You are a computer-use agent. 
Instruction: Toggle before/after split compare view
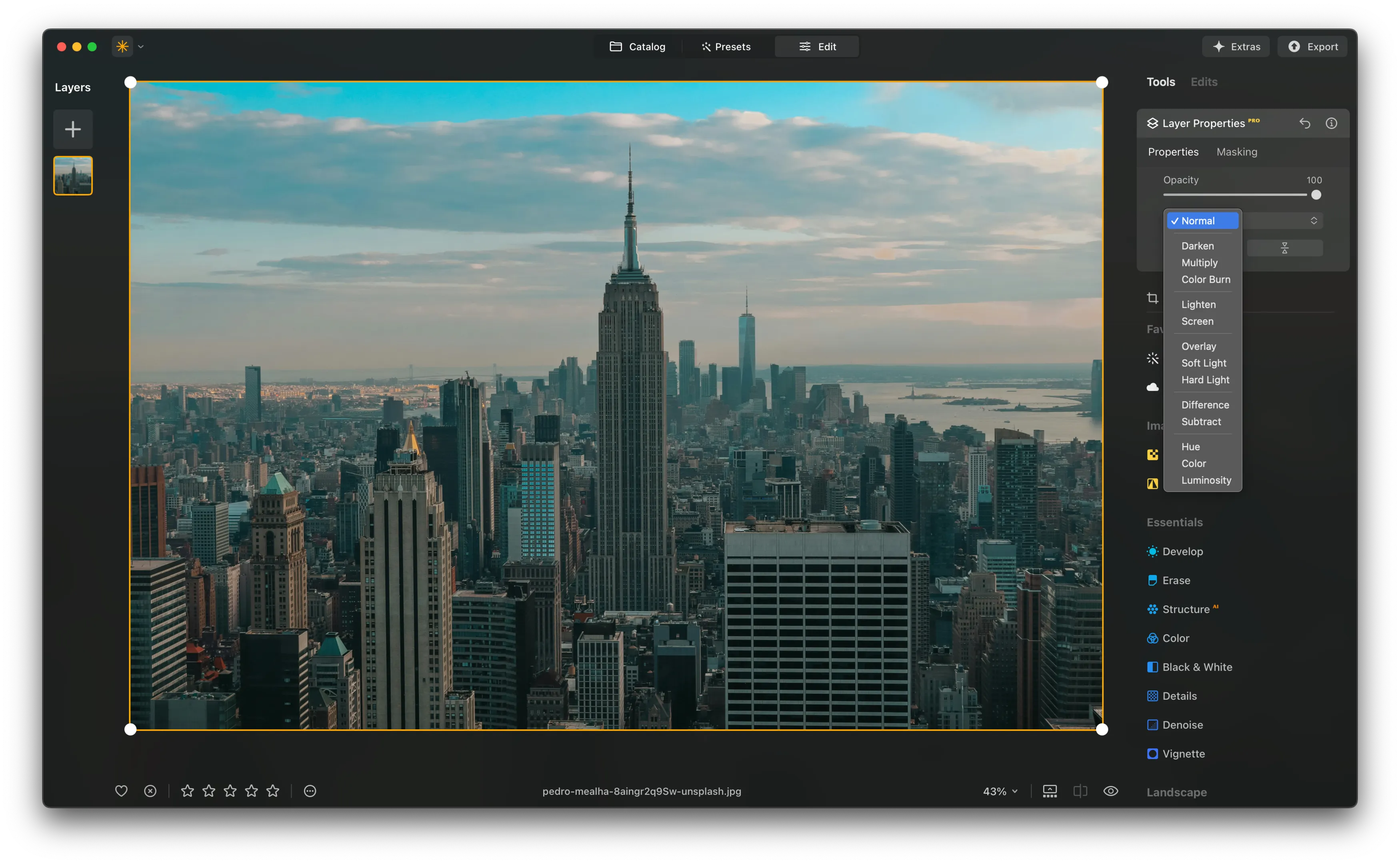(x=1080, y=791)
